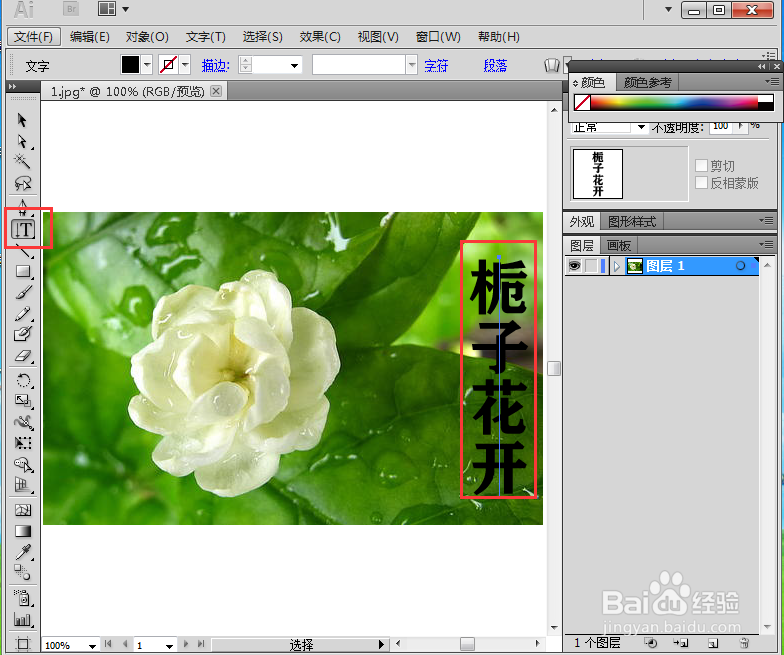
Task: Open Arrange Documents dropdown arrow
Action: [x=126, y=9]
